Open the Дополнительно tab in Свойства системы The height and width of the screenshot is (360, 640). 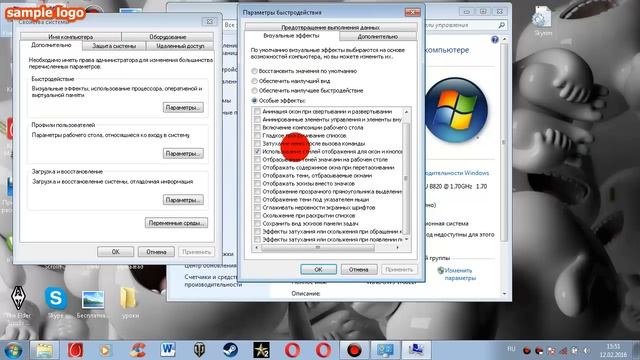pyautogui.click(x=51, y=45)
